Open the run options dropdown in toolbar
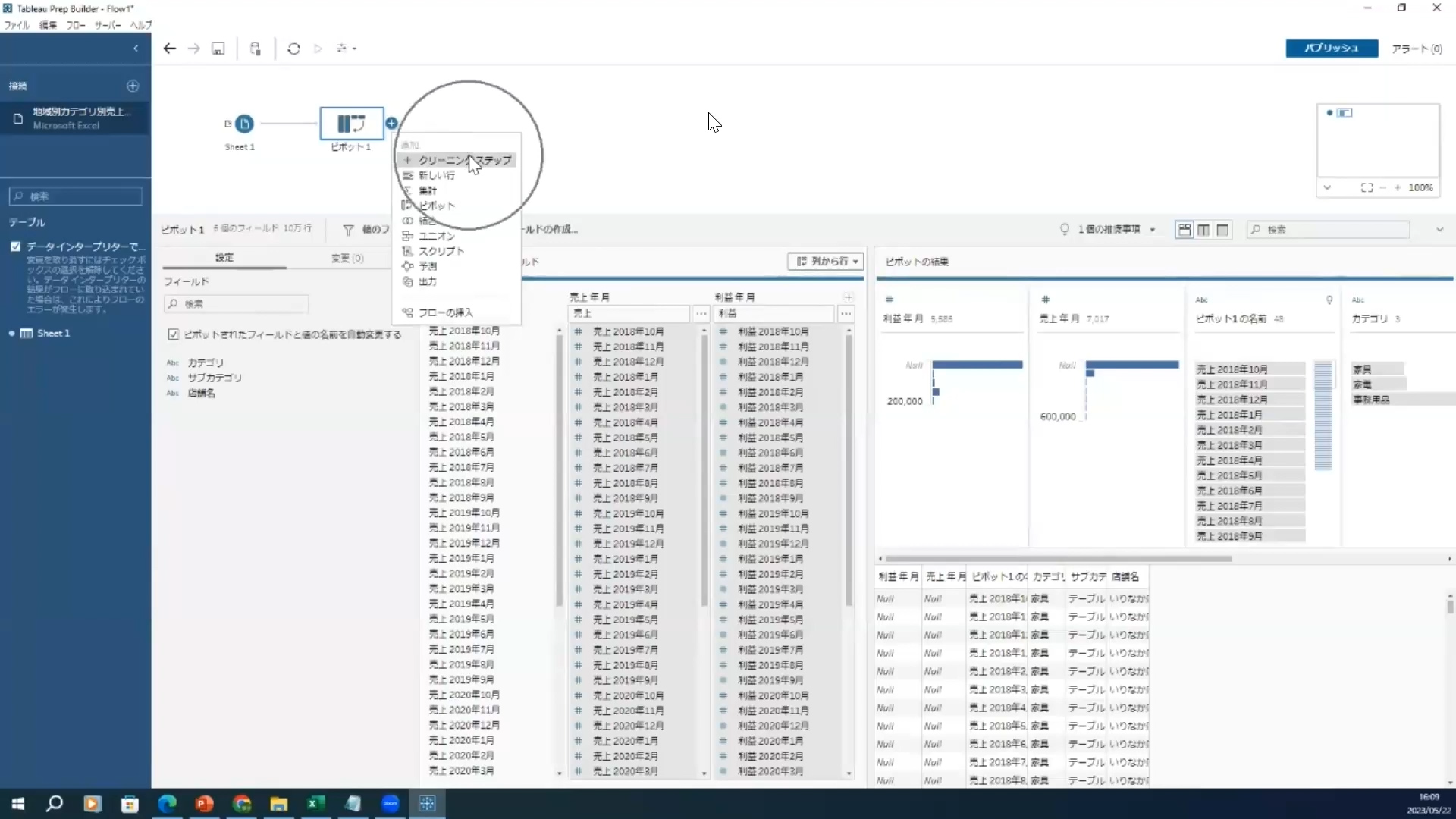The width and height of the screenshot is (1456, 819). pos(347,49)
